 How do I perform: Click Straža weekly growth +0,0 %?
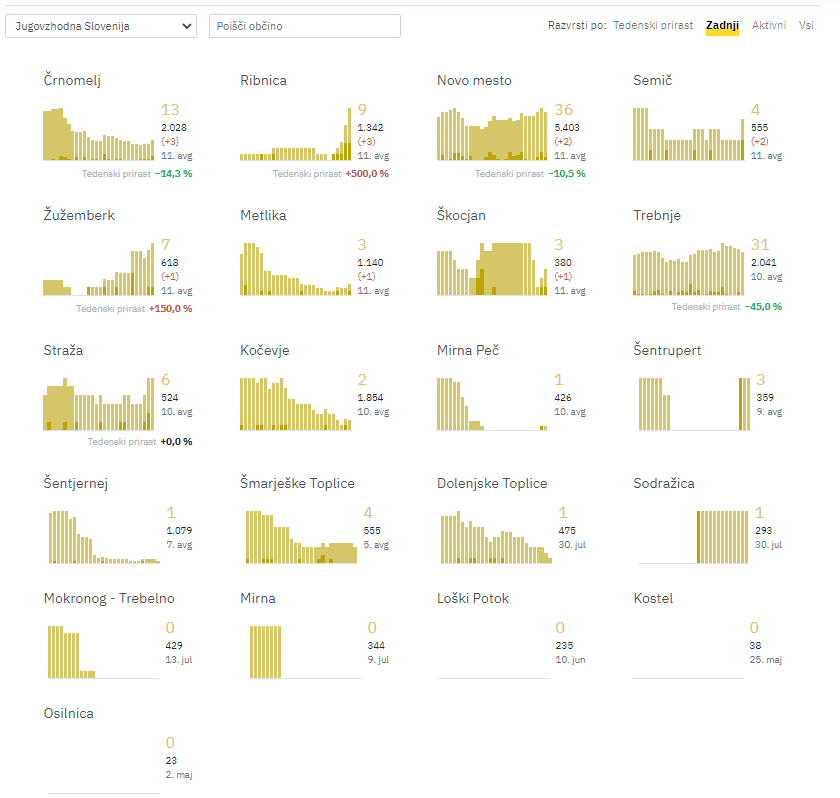[176, 441]
